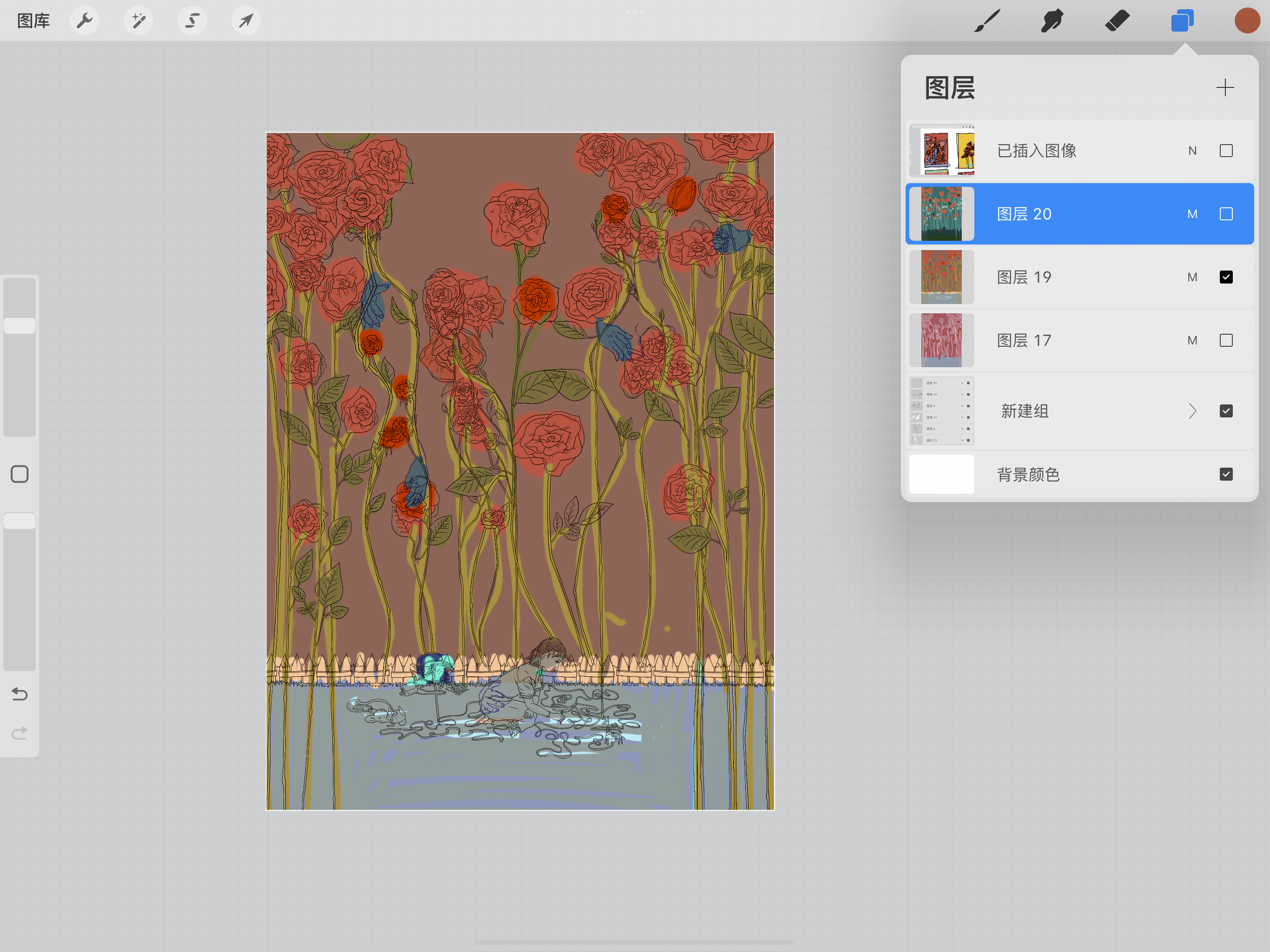Screen dimensions: 1270x952
Task: Return to 图库 gallery
Action: click(34, 21)
